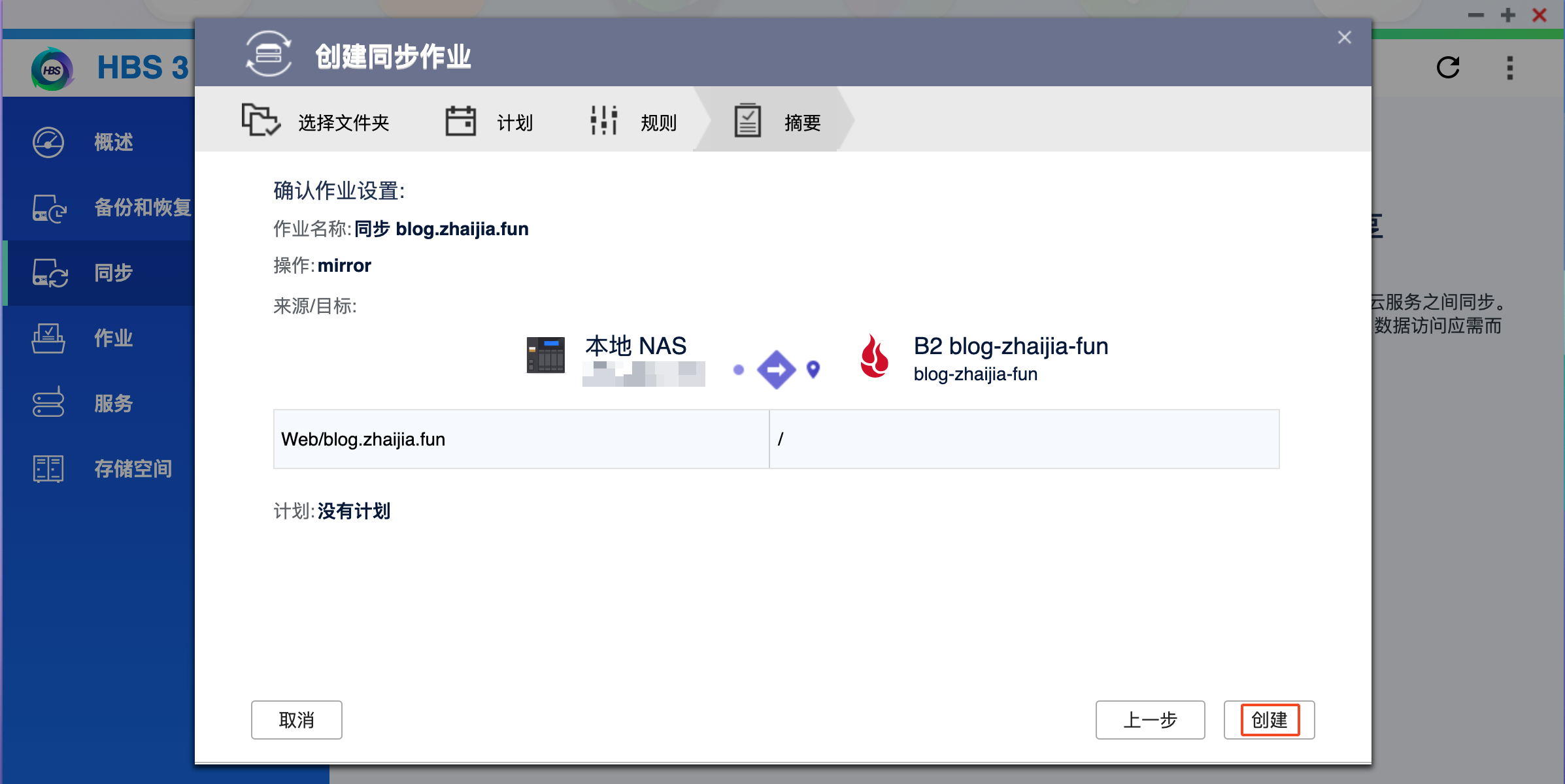1565x784 pixels.
Task: Click the local NAS device icon
Action: pos(546,355)
